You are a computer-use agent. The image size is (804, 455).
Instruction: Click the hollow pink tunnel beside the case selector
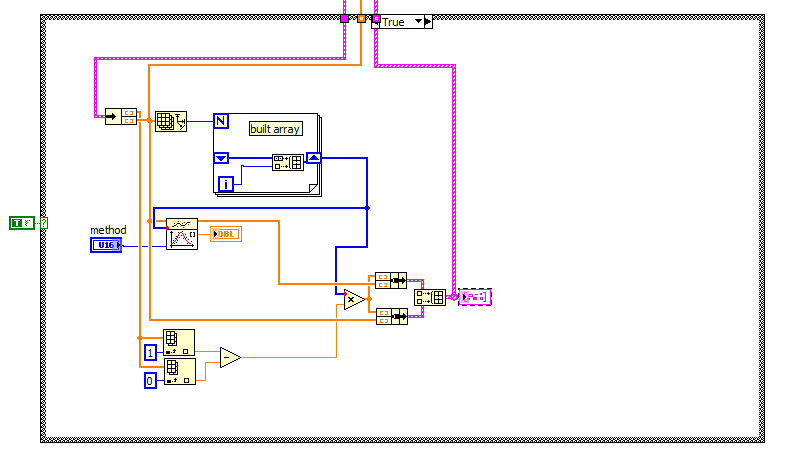click(x=376, y=19)
